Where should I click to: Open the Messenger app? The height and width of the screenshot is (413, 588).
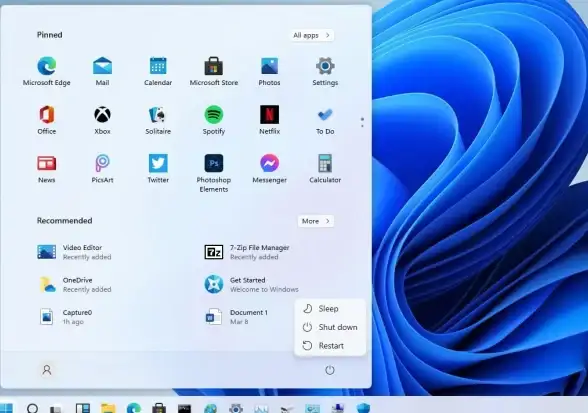click(269, 169)
